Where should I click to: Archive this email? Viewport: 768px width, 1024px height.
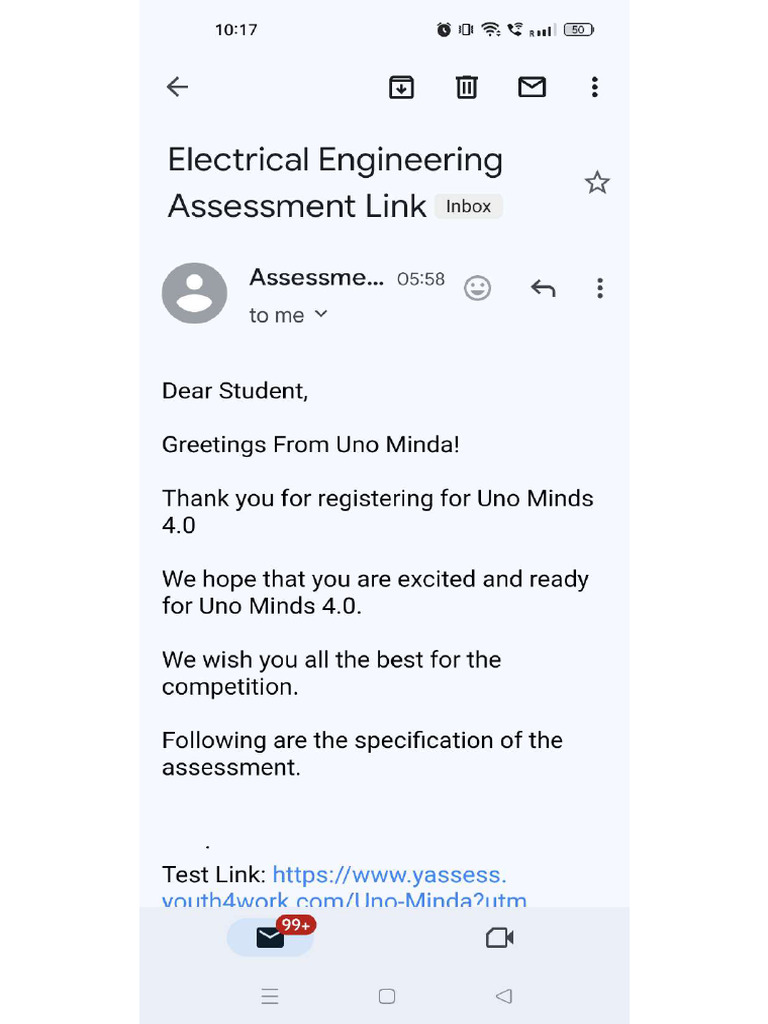(x=401, y=87)
